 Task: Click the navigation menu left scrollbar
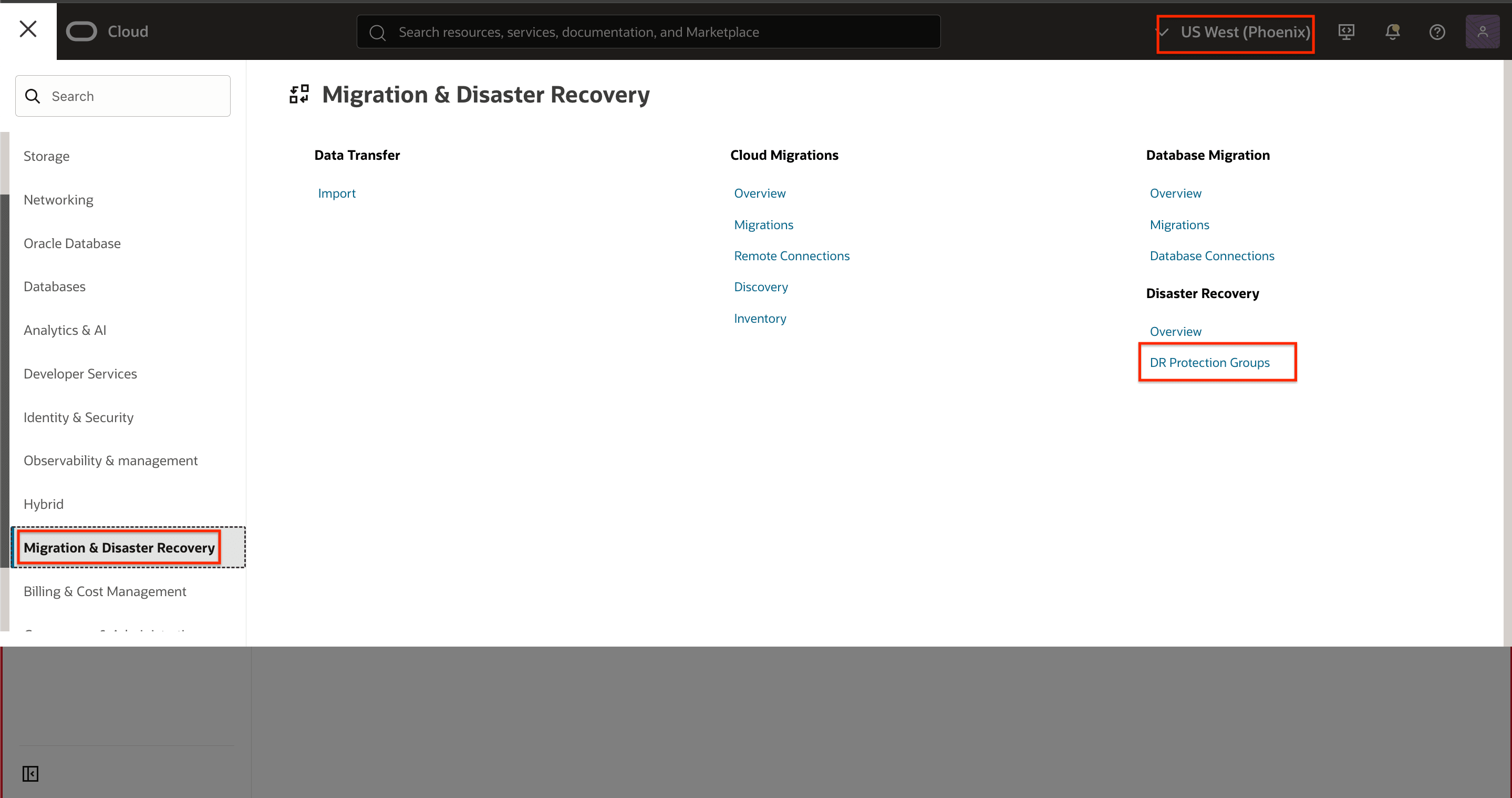tap(5, 382)
